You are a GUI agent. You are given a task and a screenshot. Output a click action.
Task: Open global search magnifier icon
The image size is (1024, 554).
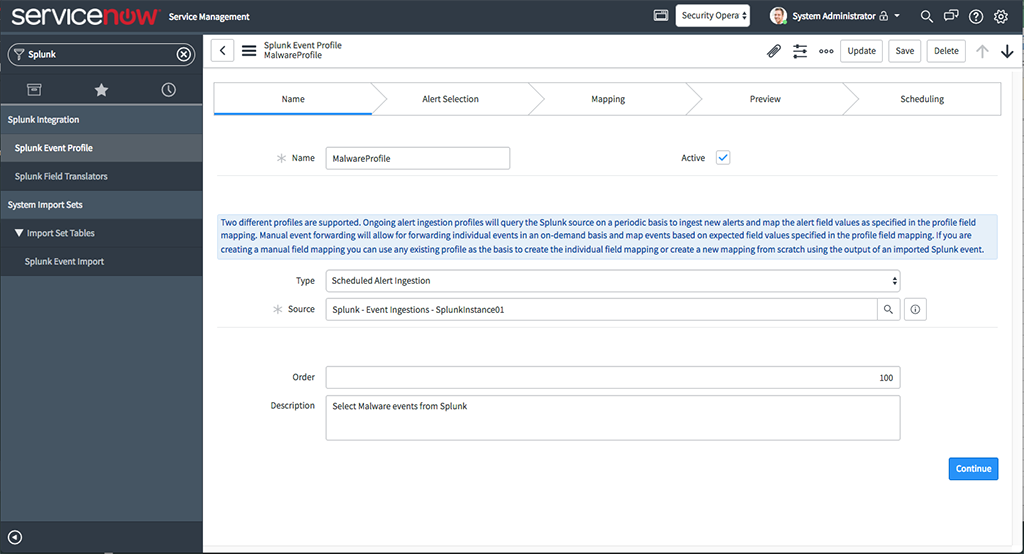click(x=926, y=16)
